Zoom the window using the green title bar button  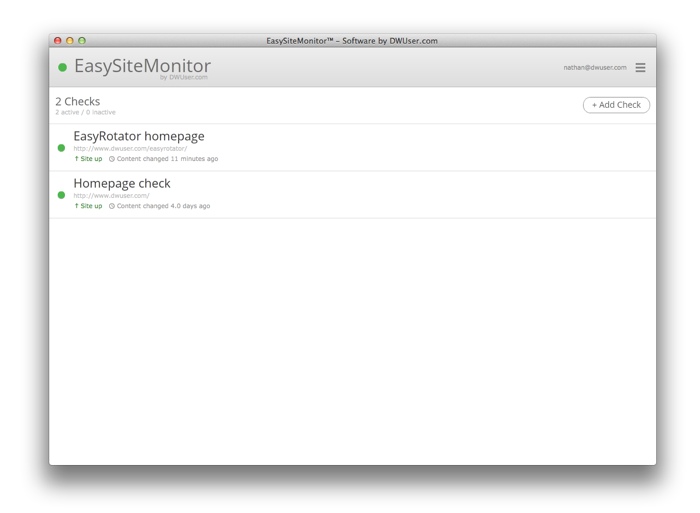[82, 41]
